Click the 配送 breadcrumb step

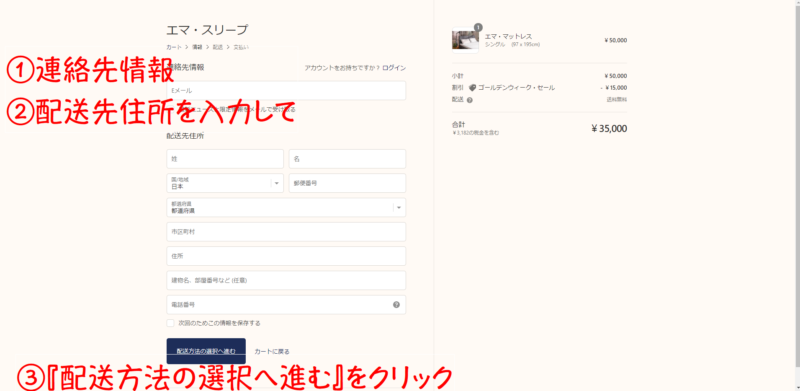218,47
